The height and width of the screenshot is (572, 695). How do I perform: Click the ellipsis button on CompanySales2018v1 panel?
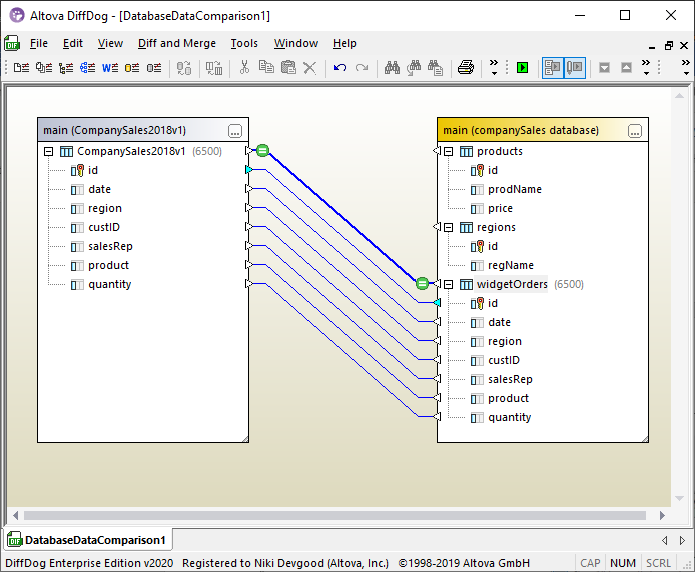click(235, 131)
